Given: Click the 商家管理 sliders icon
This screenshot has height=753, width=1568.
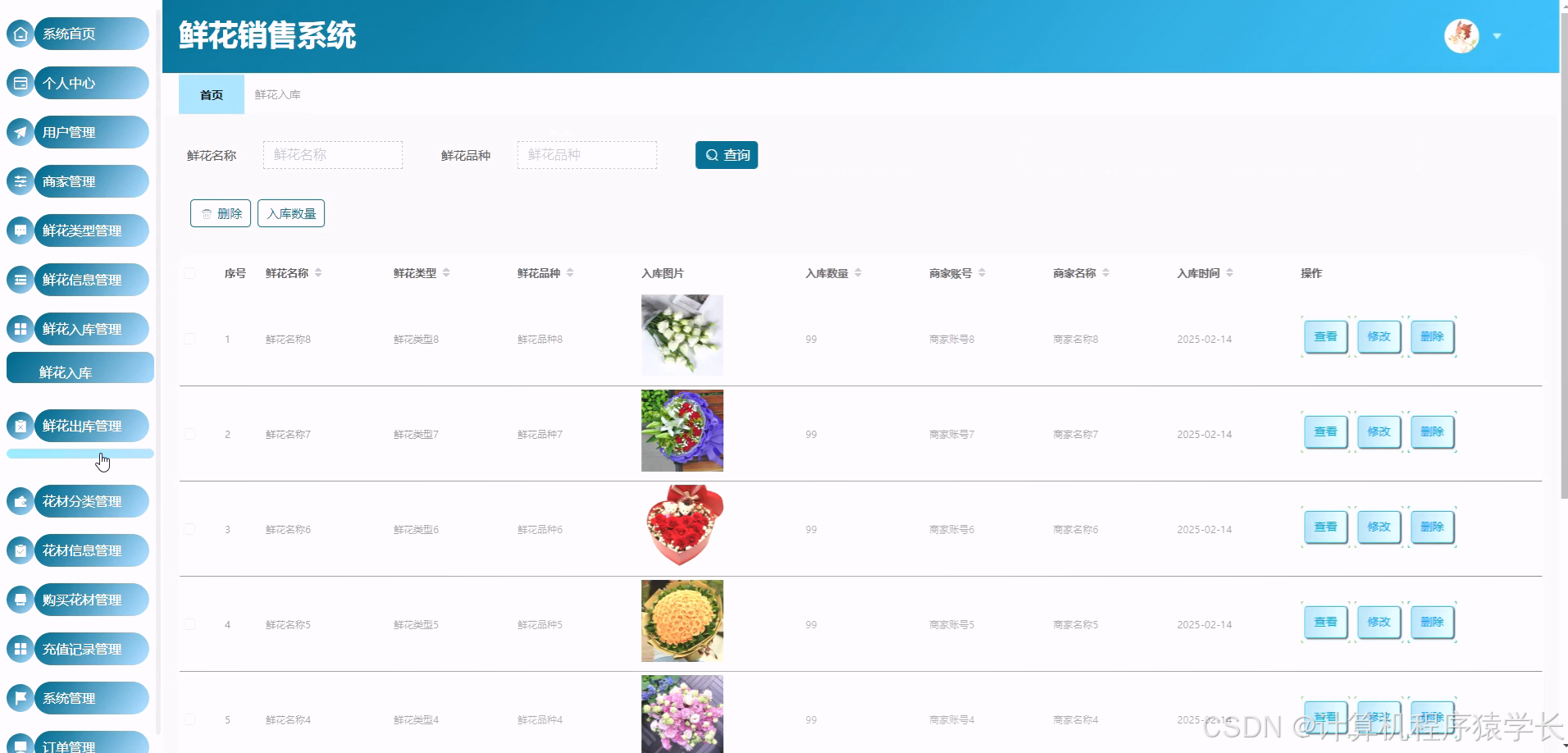Looking at the screenshot, I should coord(20,181).
